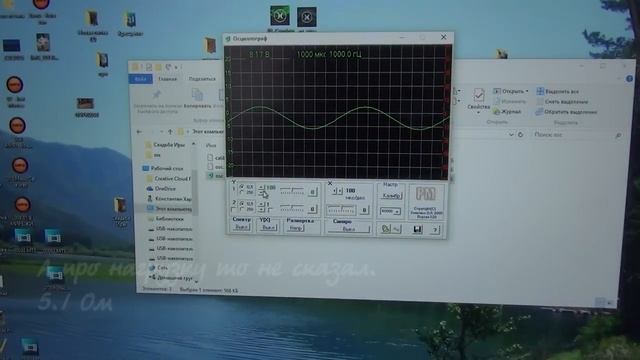Image resolution: width=640 pixels, height=360 pixels.
Task: Click the Обратить выделение icon in Explorer
Action: [540, 111]
